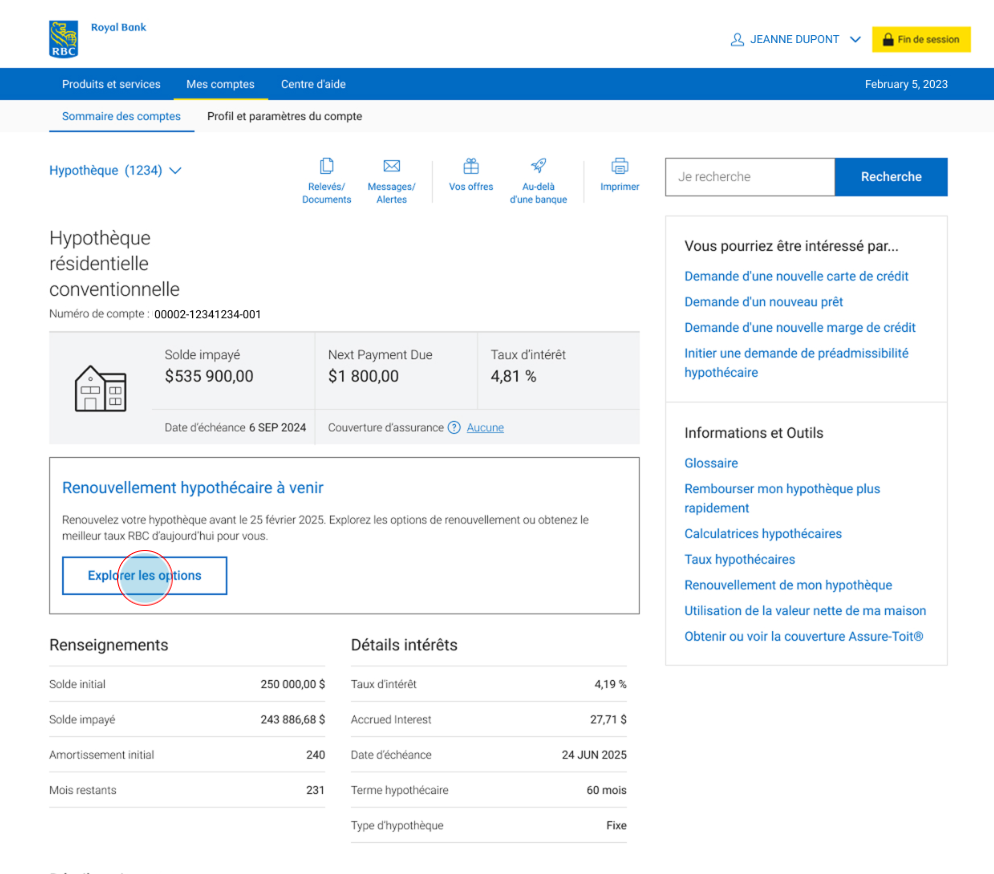This screenshot has width=994, height=874.
Task: Open Obtenir ou voir la couverture Assure-Toit link
Action: 803,636
